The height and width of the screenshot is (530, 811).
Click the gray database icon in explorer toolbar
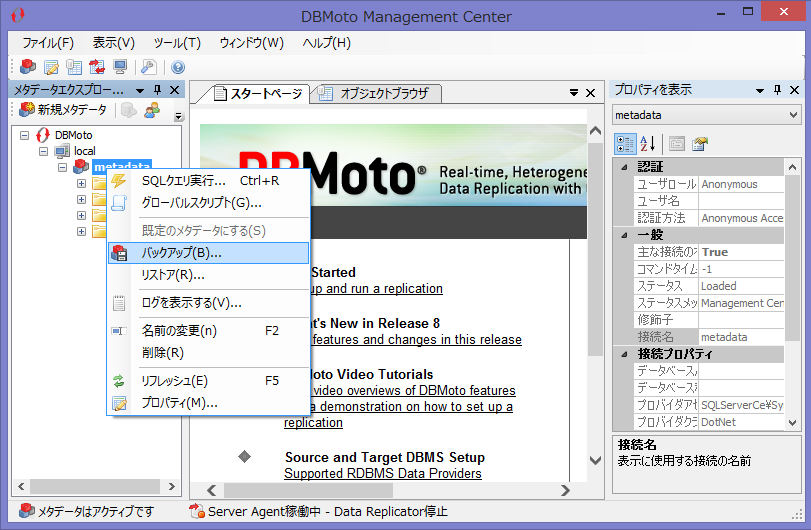[x=129, y=110]
